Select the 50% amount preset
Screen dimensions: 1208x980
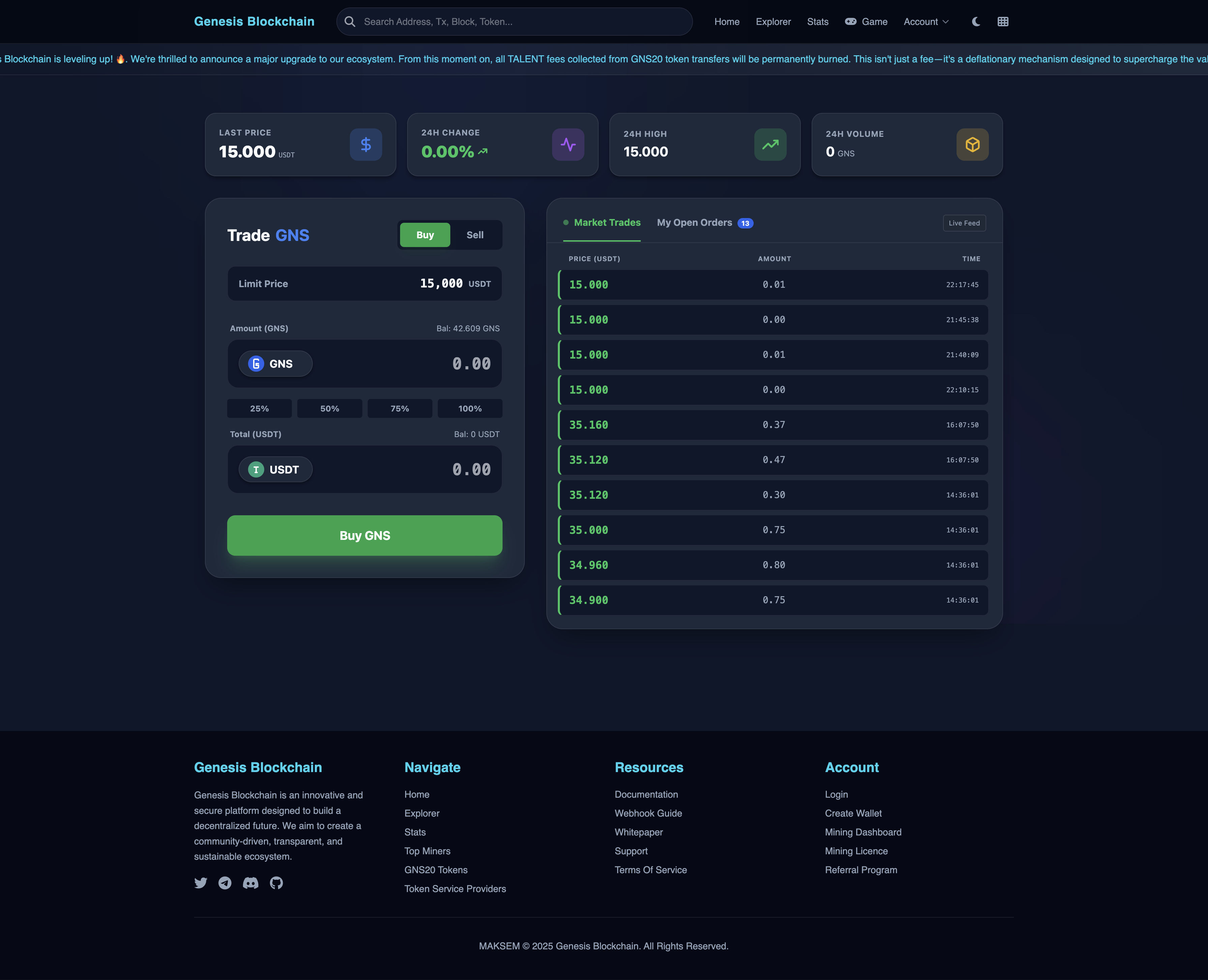pyautogui.click(x=330, y=408)
